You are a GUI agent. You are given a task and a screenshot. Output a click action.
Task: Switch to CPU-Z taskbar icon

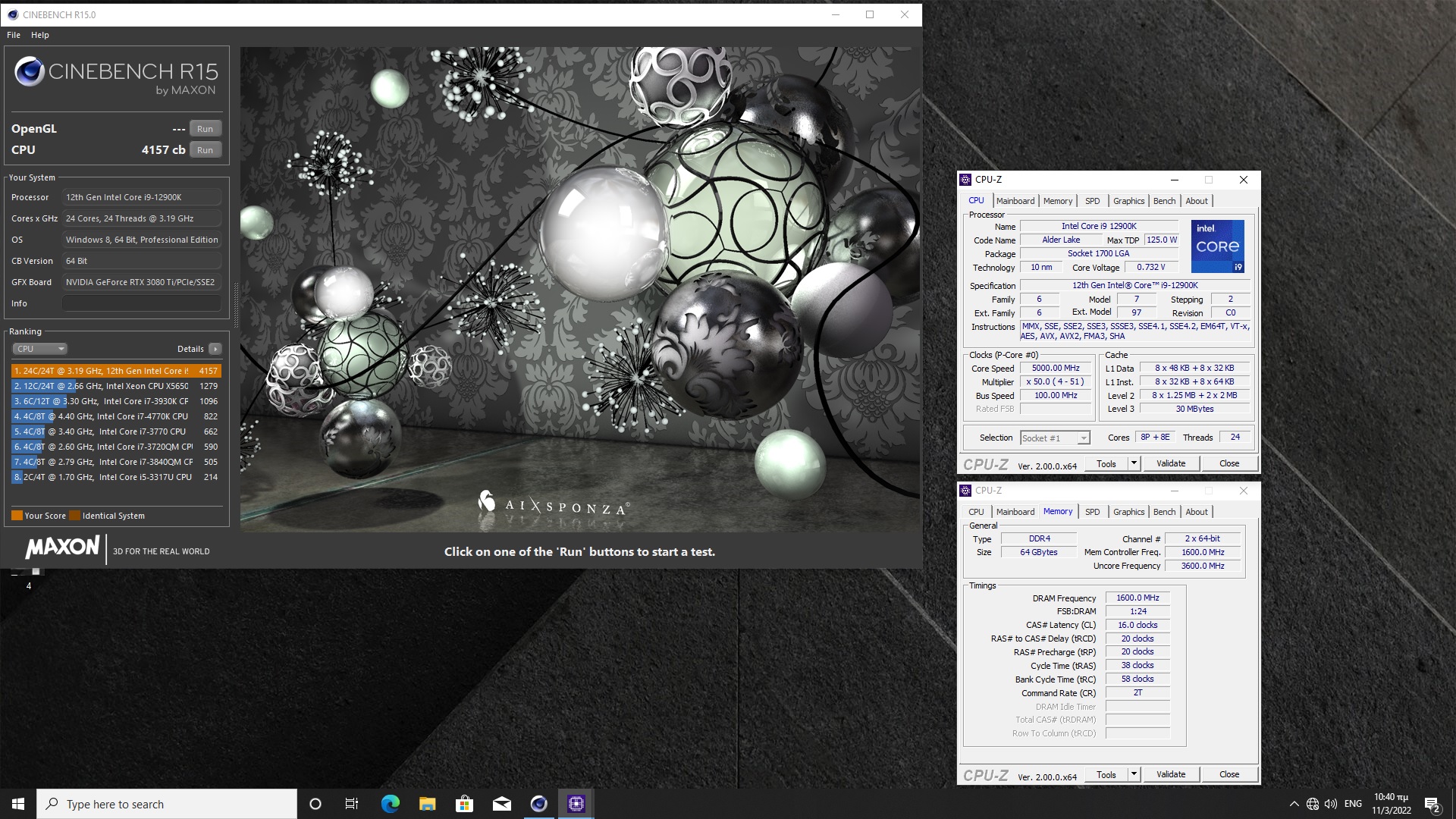click(576, 804)
